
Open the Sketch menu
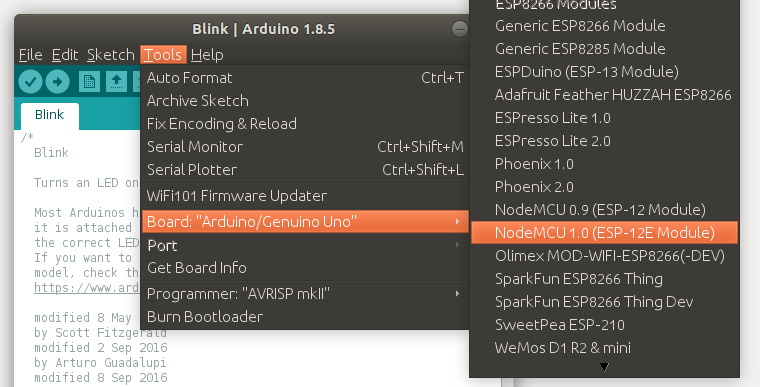pyautogui.click(x=111, y=55)
